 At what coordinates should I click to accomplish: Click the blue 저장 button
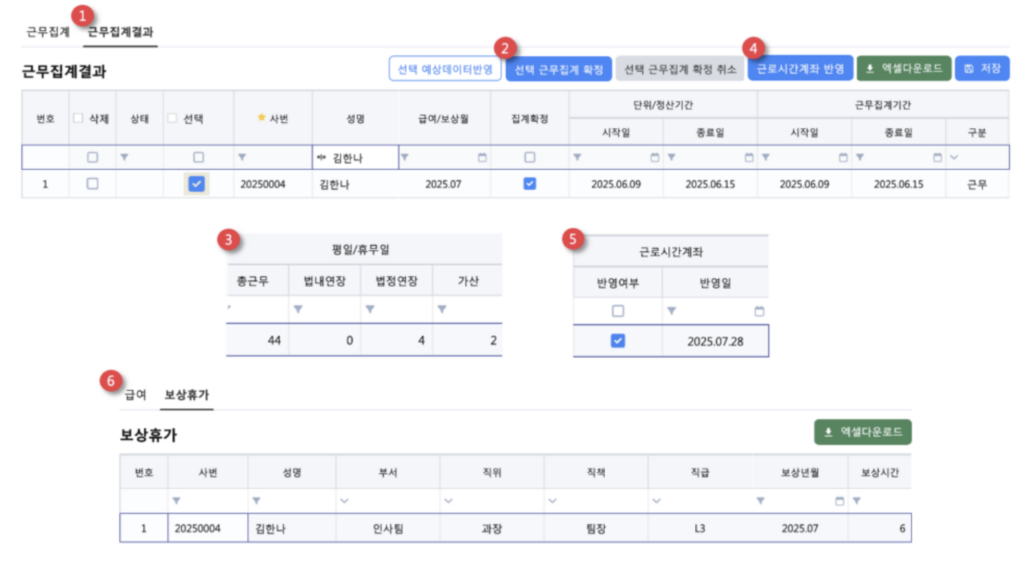click(982, 69)
